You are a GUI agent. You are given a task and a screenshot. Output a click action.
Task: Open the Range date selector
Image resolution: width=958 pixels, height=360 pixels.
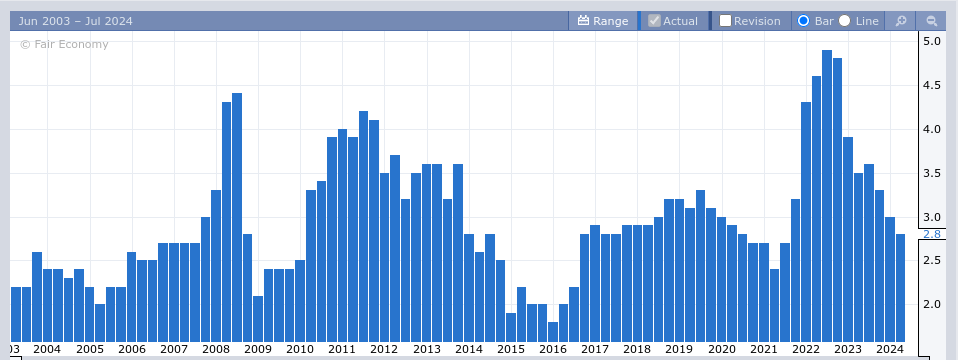pos(603,21)
